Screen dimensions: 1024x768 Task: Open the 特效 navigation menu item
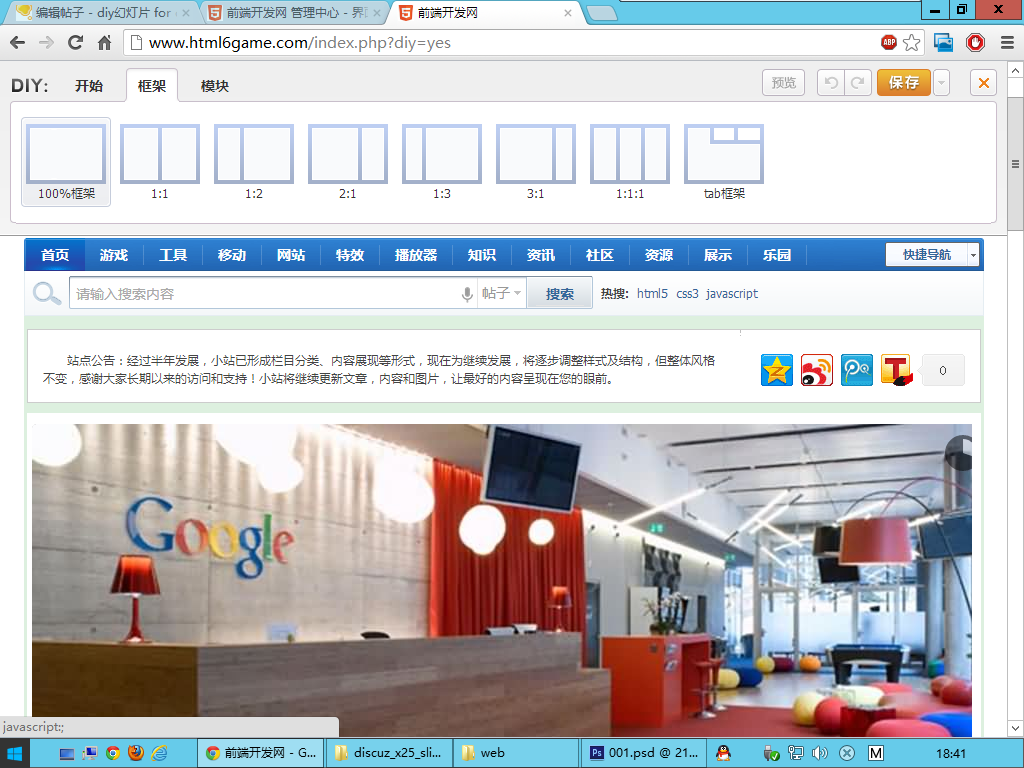coord(350,255)
